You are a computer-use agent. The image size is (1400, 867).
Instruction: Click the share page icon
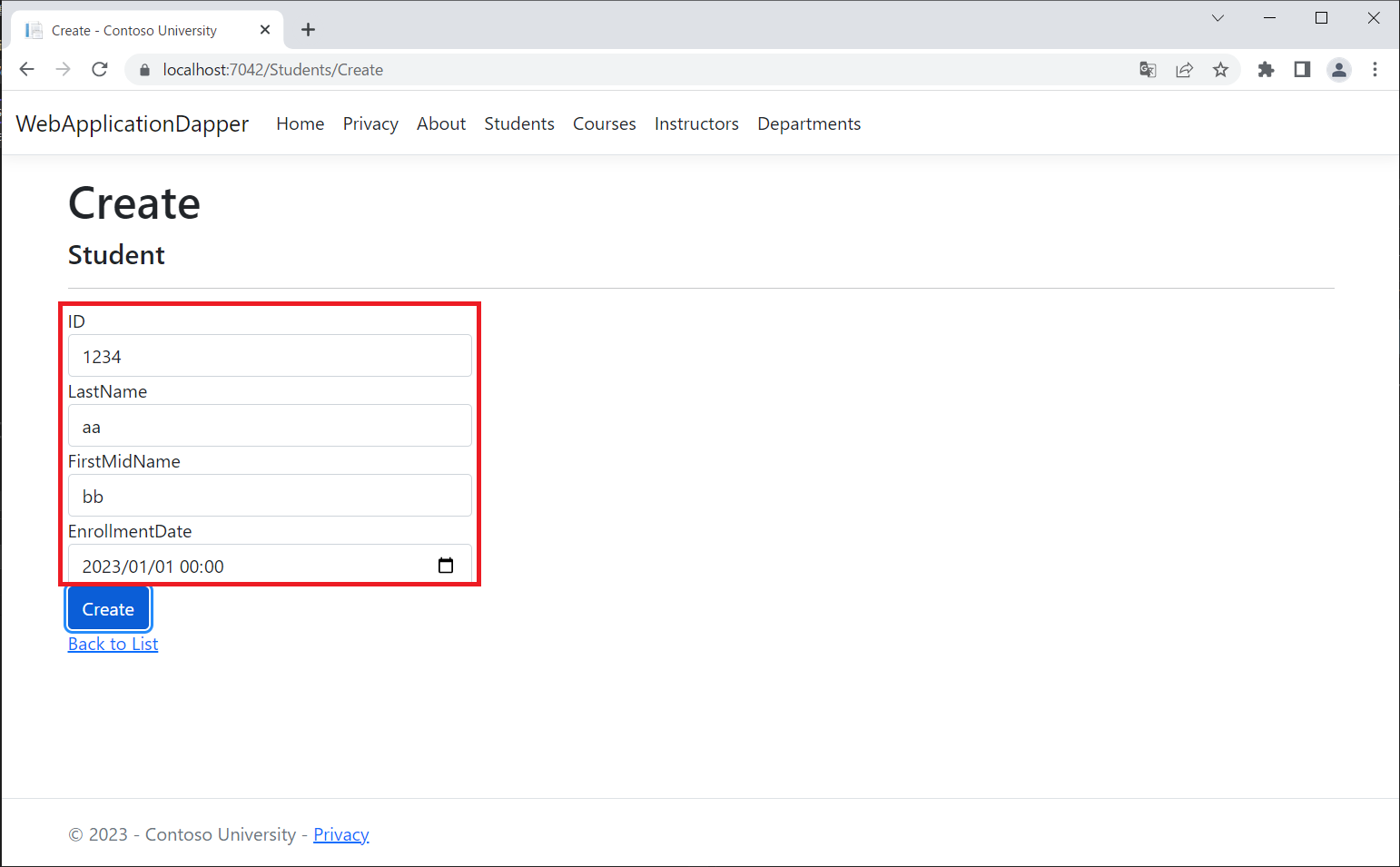pos(1184,70)
